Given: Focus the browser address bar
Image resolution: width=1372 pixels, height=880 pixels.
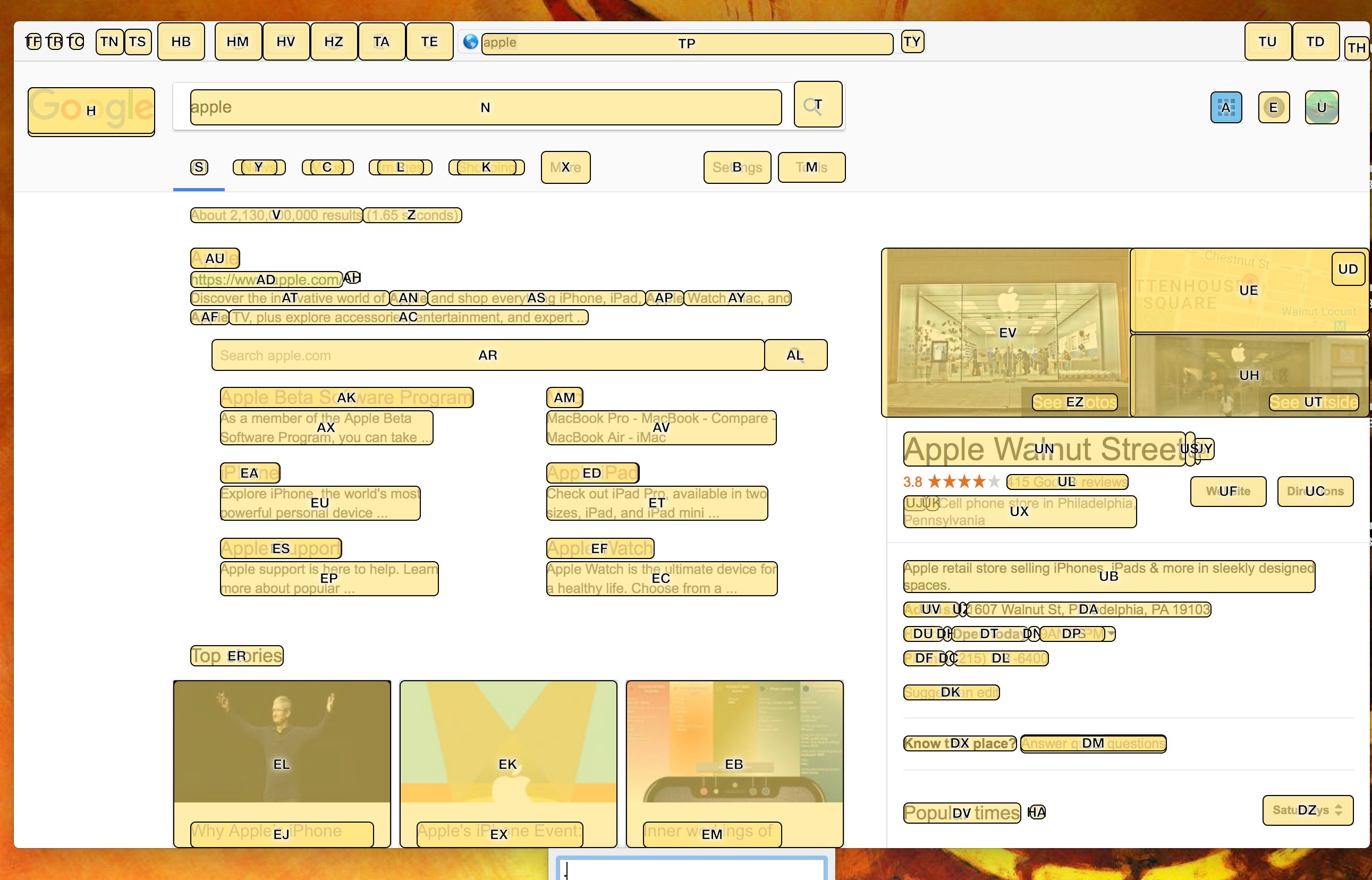Looking at the screenshot, I should (687, 44).
